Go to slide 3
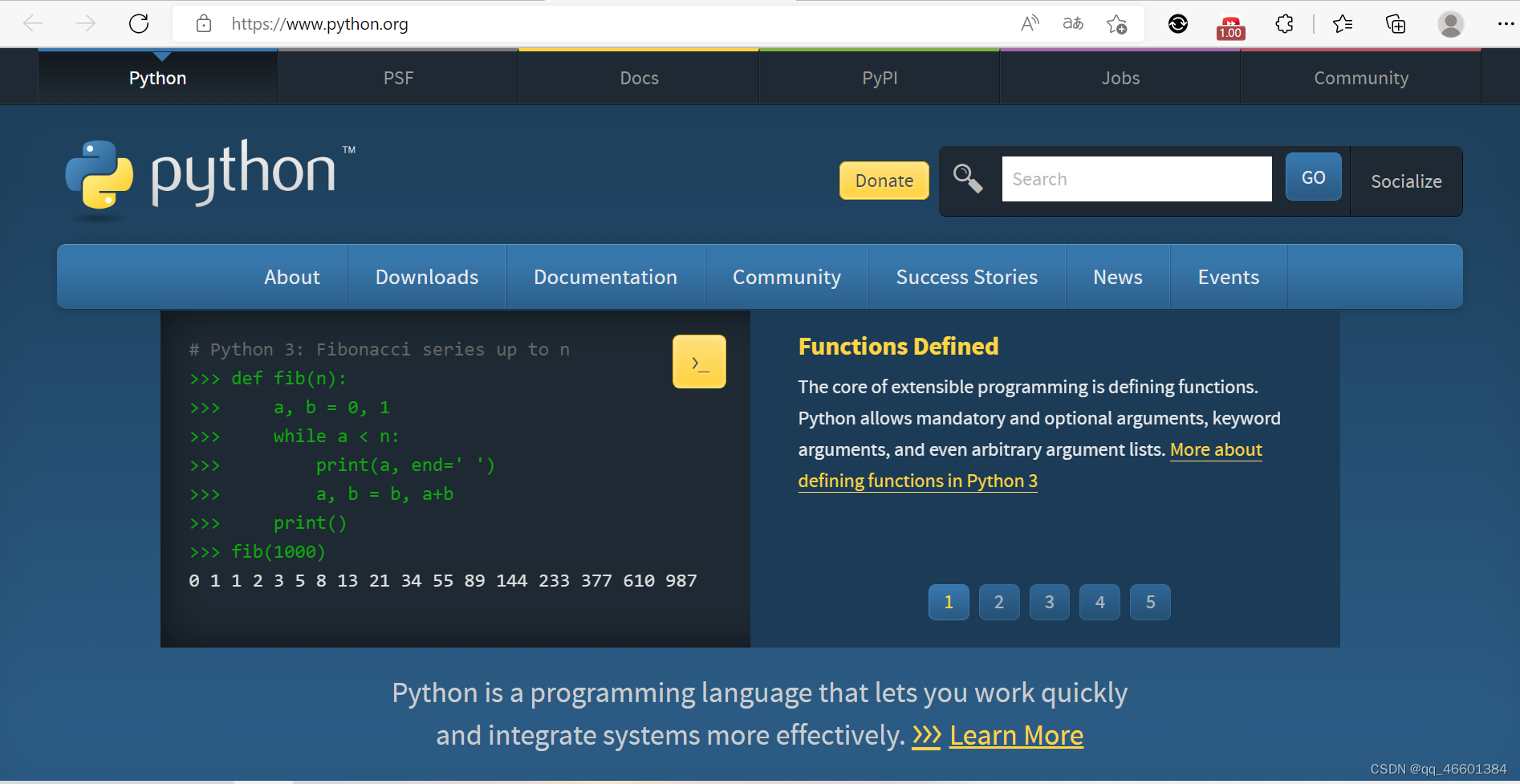This screenshot has height=784, width=1520. (x=1050, y=602)
